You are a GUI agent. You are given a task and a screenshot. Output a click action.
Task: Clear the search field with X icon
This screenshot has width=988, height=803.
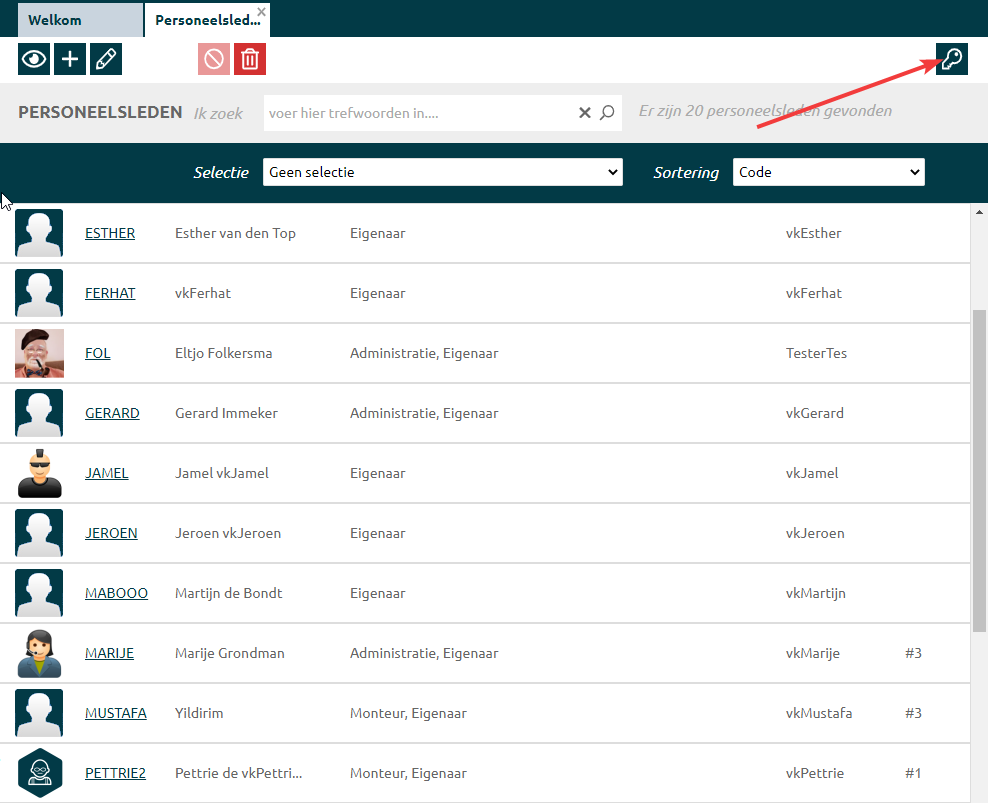[x=585, y=113]
